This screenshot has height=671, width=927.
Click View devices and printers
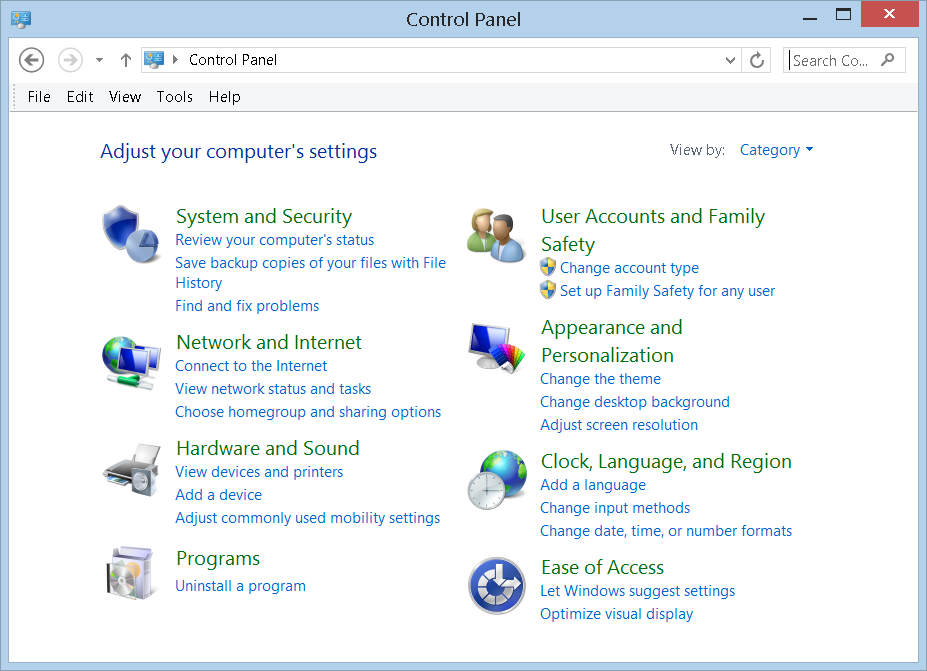pos(259,472)
